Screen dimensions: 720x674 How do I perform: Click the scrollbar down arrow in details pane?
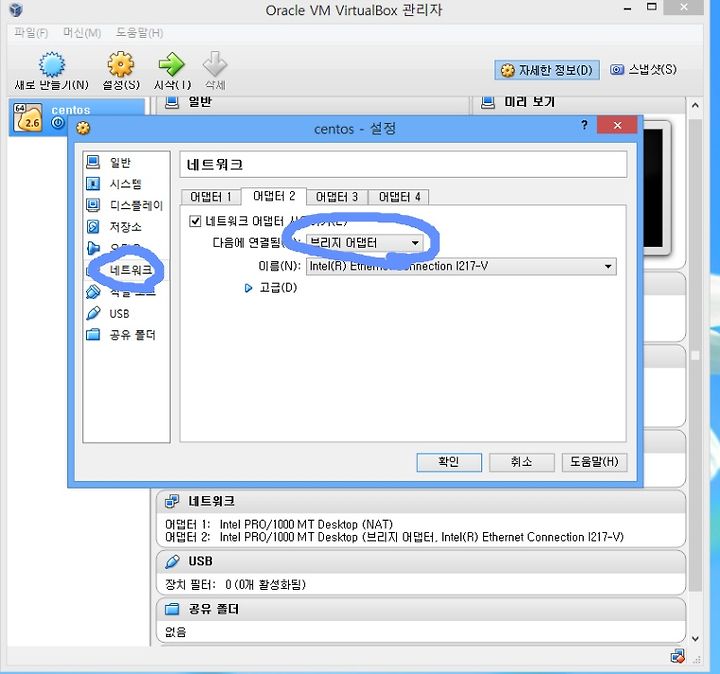pyautogui.click(x=695, y=639)
